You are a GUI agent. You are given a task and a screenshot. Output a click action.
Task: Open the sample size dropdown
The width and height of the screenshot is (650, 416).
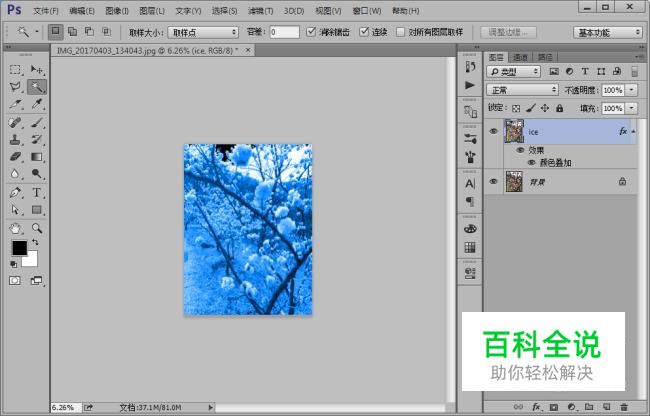pyautogui.click(x=203, y=32)
